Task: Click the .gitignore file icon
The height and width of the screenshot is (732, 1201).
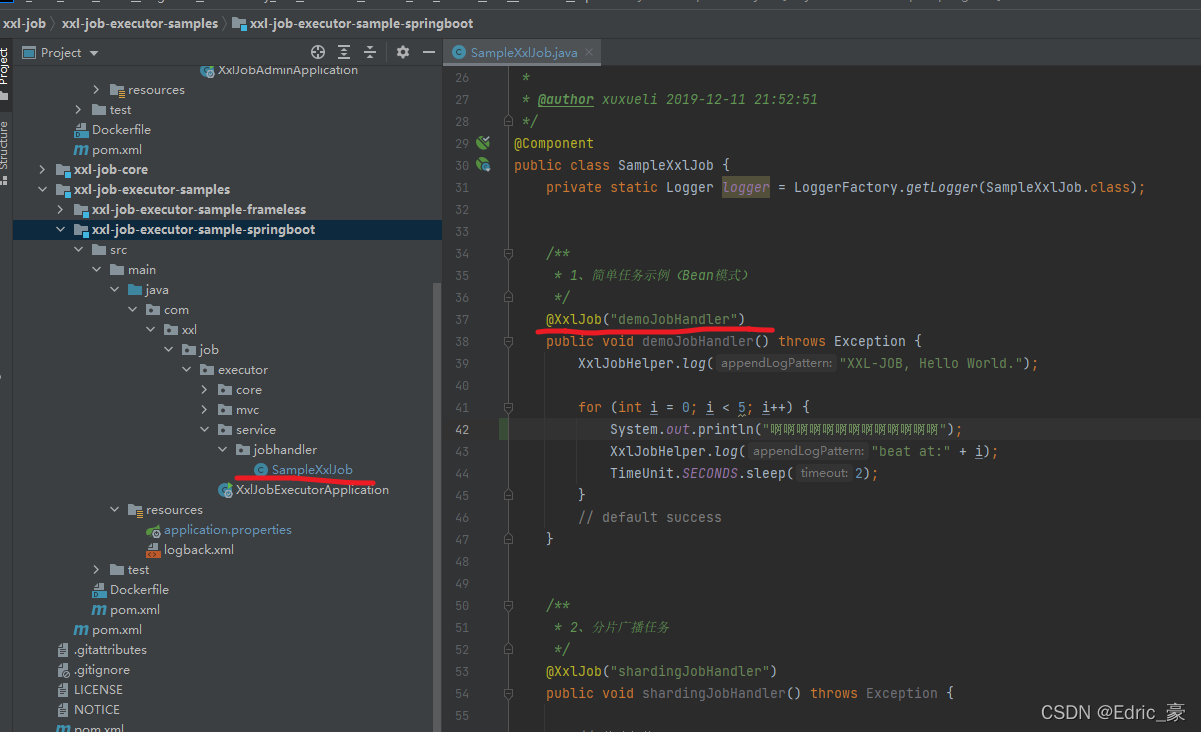Action: [x=63, y=670]
